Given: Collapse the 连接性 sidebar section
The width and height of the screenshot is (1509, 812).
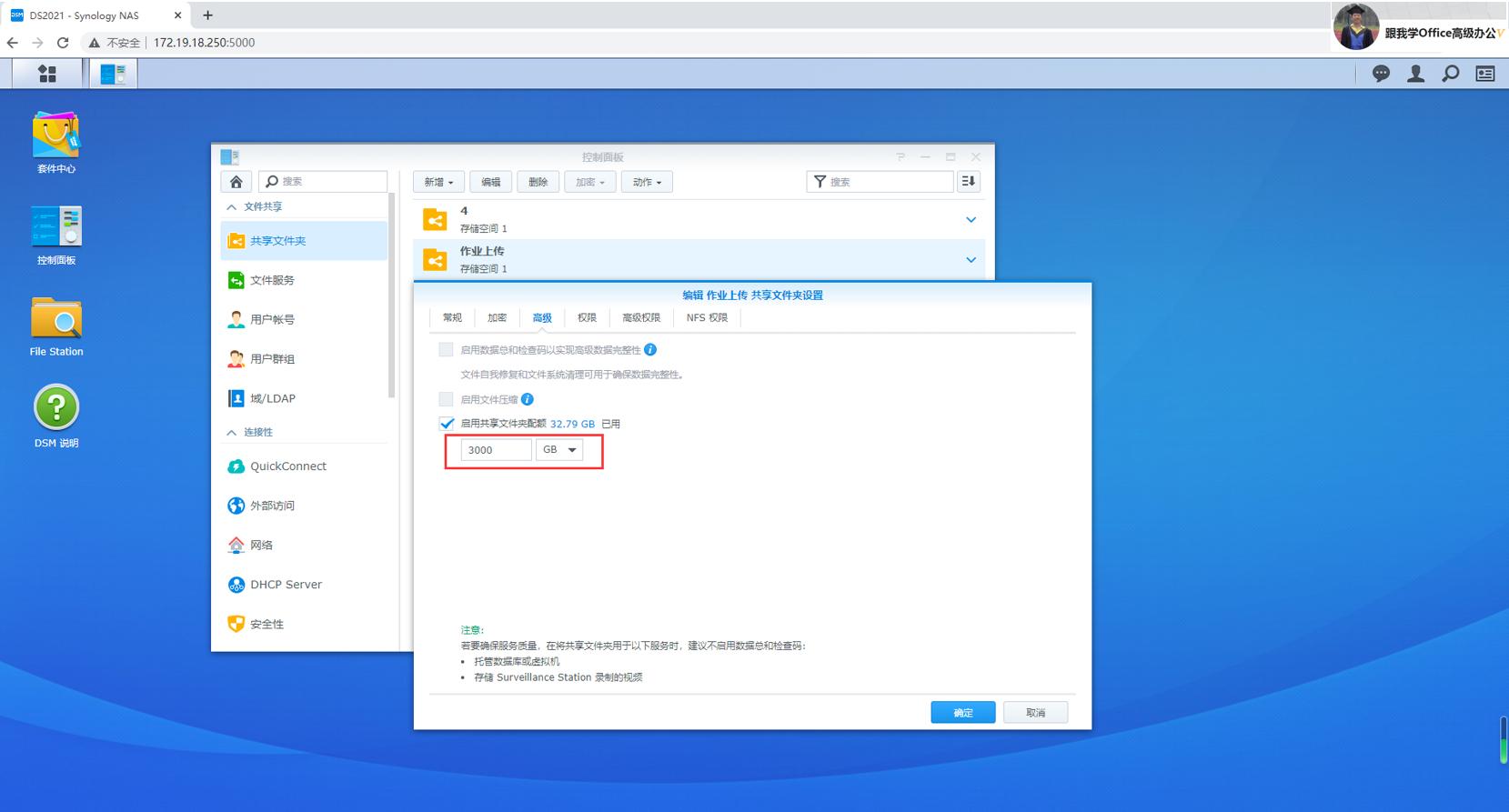Looking at the screenshot, I should tap(232, 433).
